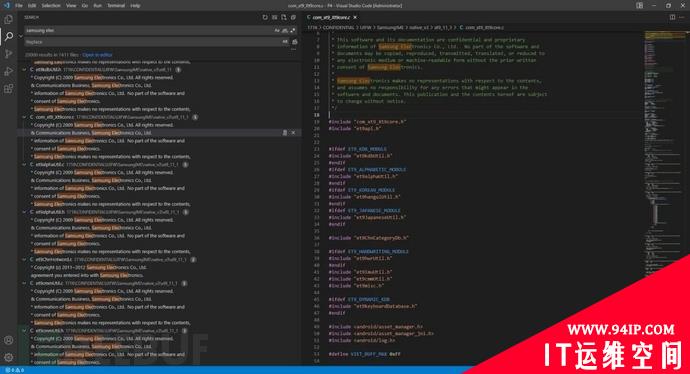Open the Accounts menu icon
Image resolution: width=690 pixels, height=374 pixels.
pyautogui.click(x=8, y=340)
